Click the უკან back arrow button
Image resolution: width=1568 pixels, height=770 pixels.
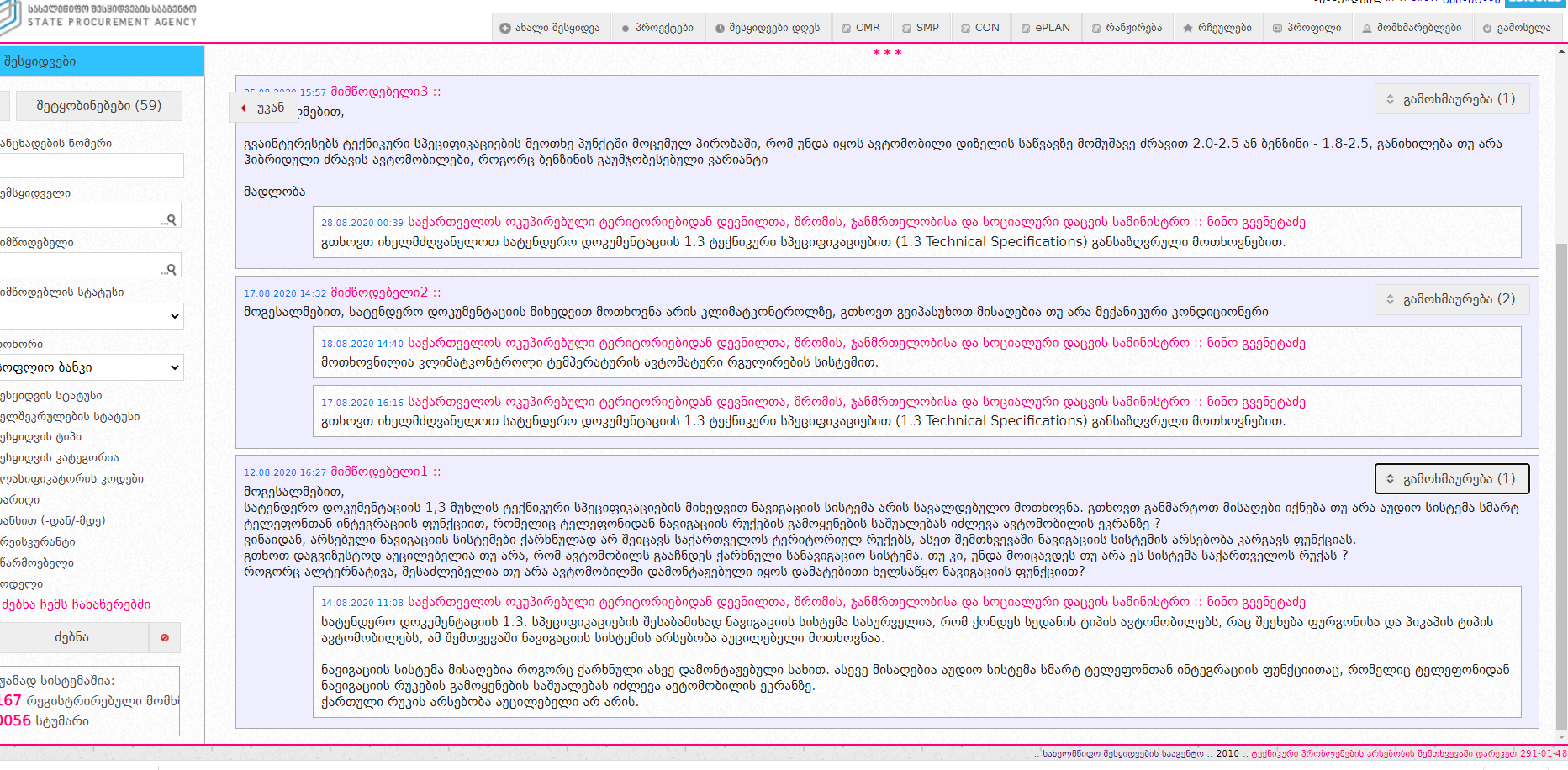coord(263,108)
